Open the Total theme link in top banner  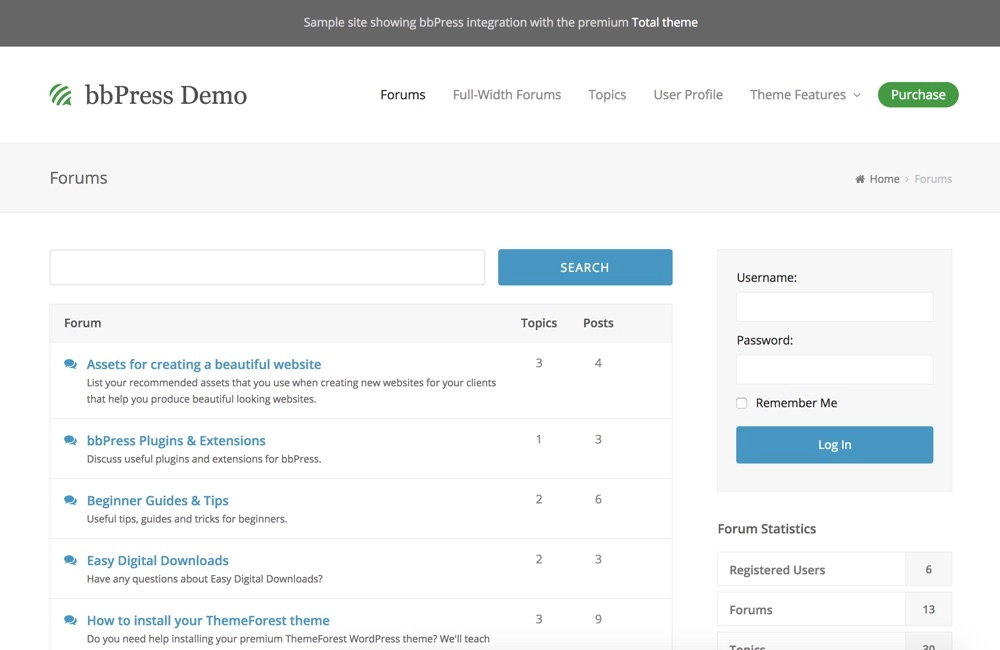click(665, 22)
